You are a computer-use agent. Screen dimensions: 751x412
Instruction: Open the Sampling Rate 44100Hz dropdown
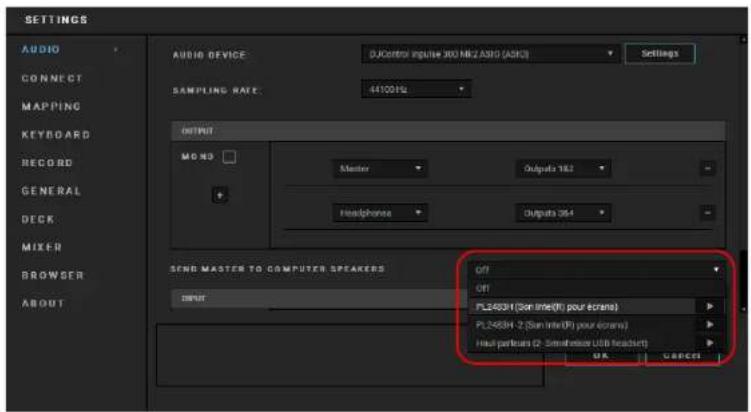click(x=416, y=89)
